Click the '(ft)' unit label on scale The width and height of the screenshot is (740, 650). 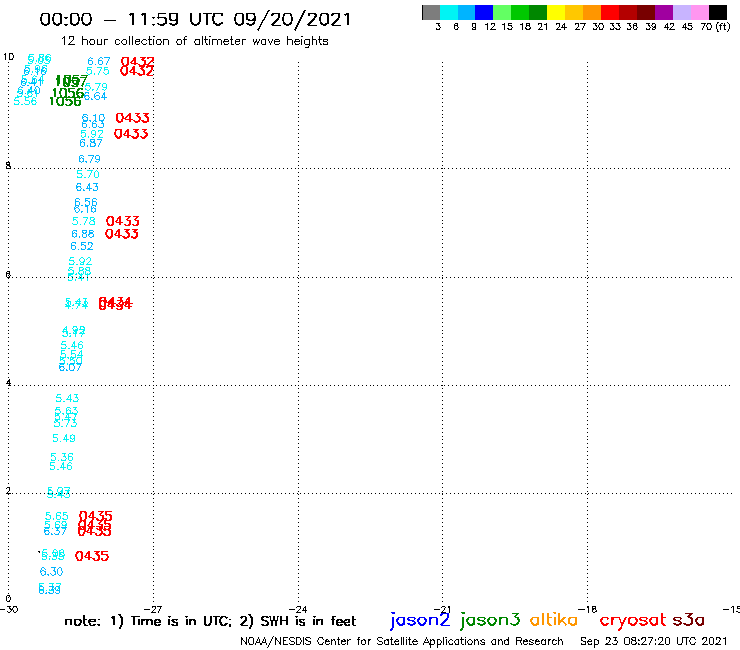[723, 26]
